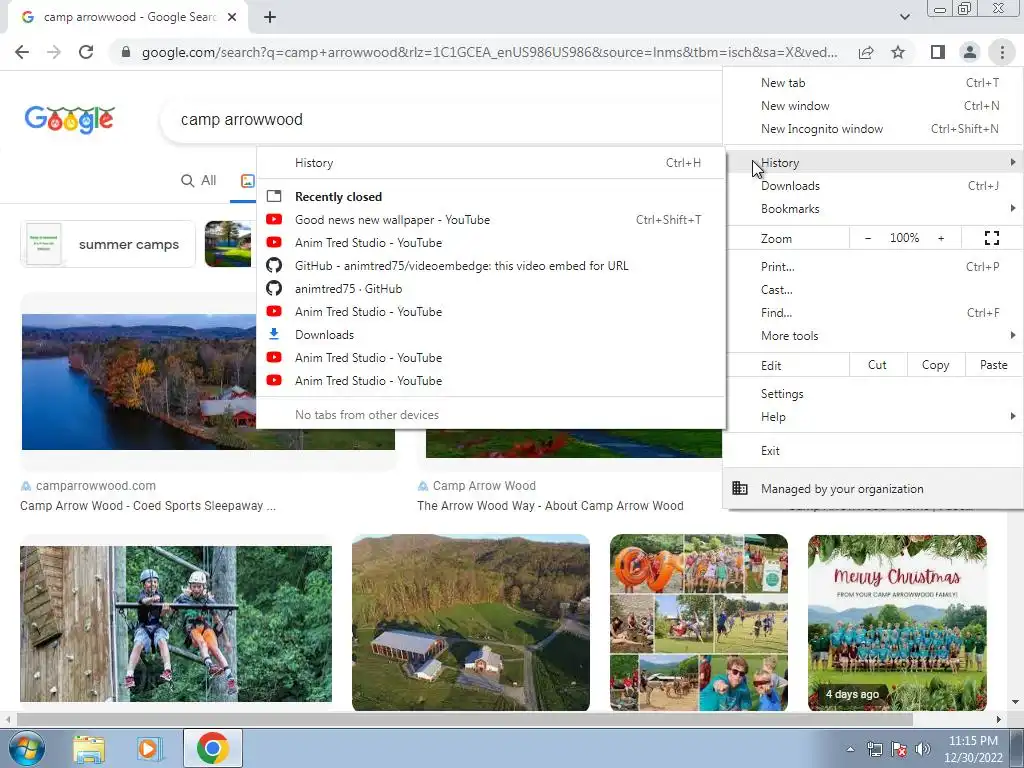Reopen Good news new wallpaper - YouTube
Viewport: 1024px width, 768px height.
tap(491, 220)
